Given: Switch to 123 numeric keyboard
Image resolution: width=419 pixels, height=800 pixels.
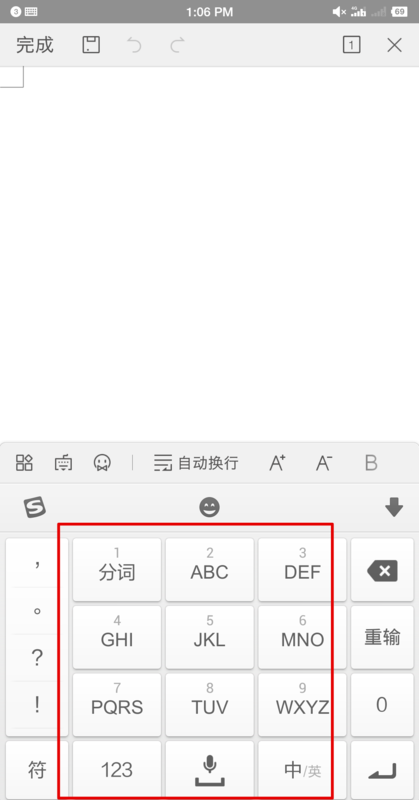Looking at the screenshot, I should pyautogui.click(x=117, y=770).
